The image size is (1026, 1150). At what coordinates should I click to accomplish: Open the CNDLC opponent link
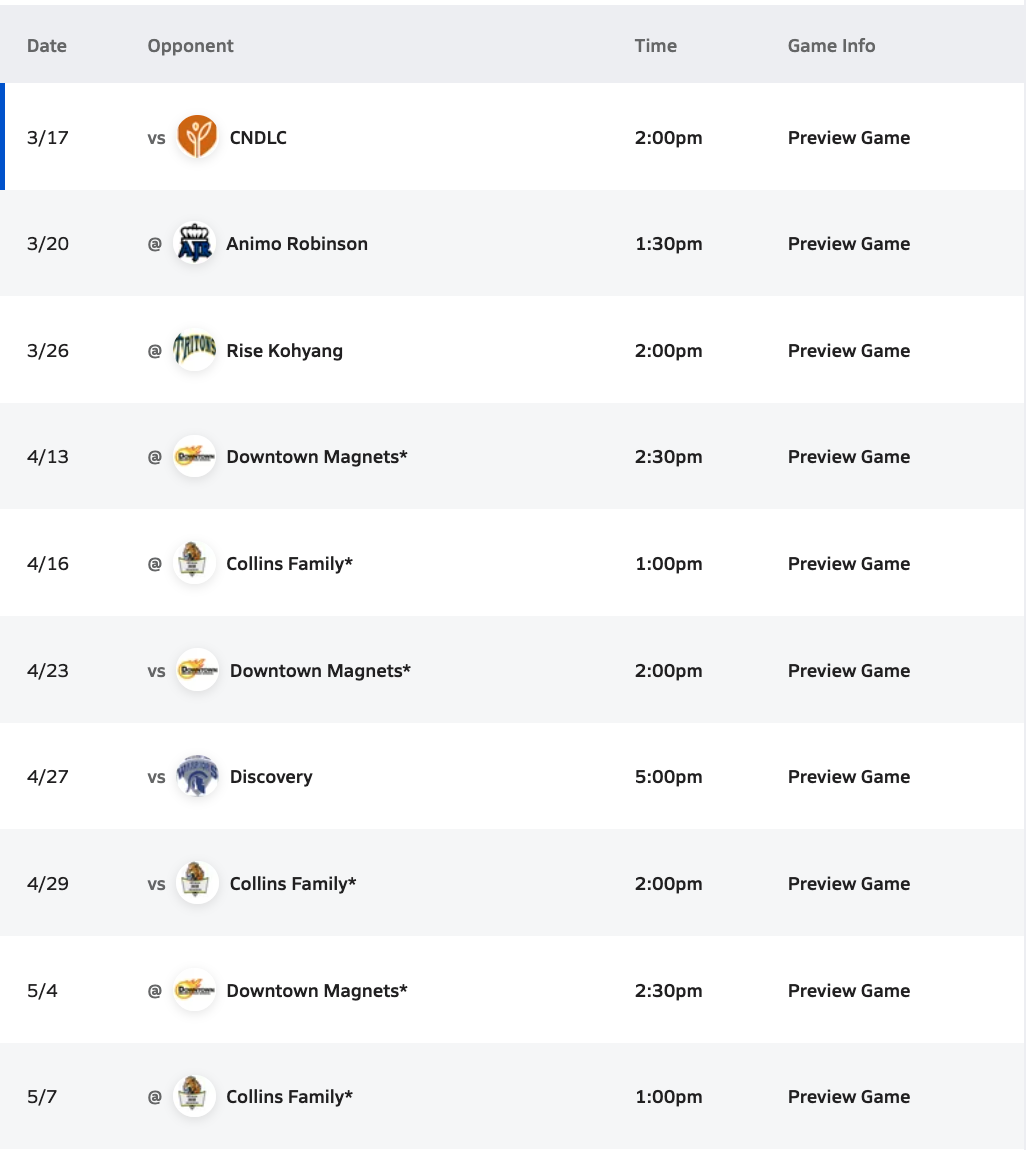pos(258,138)
